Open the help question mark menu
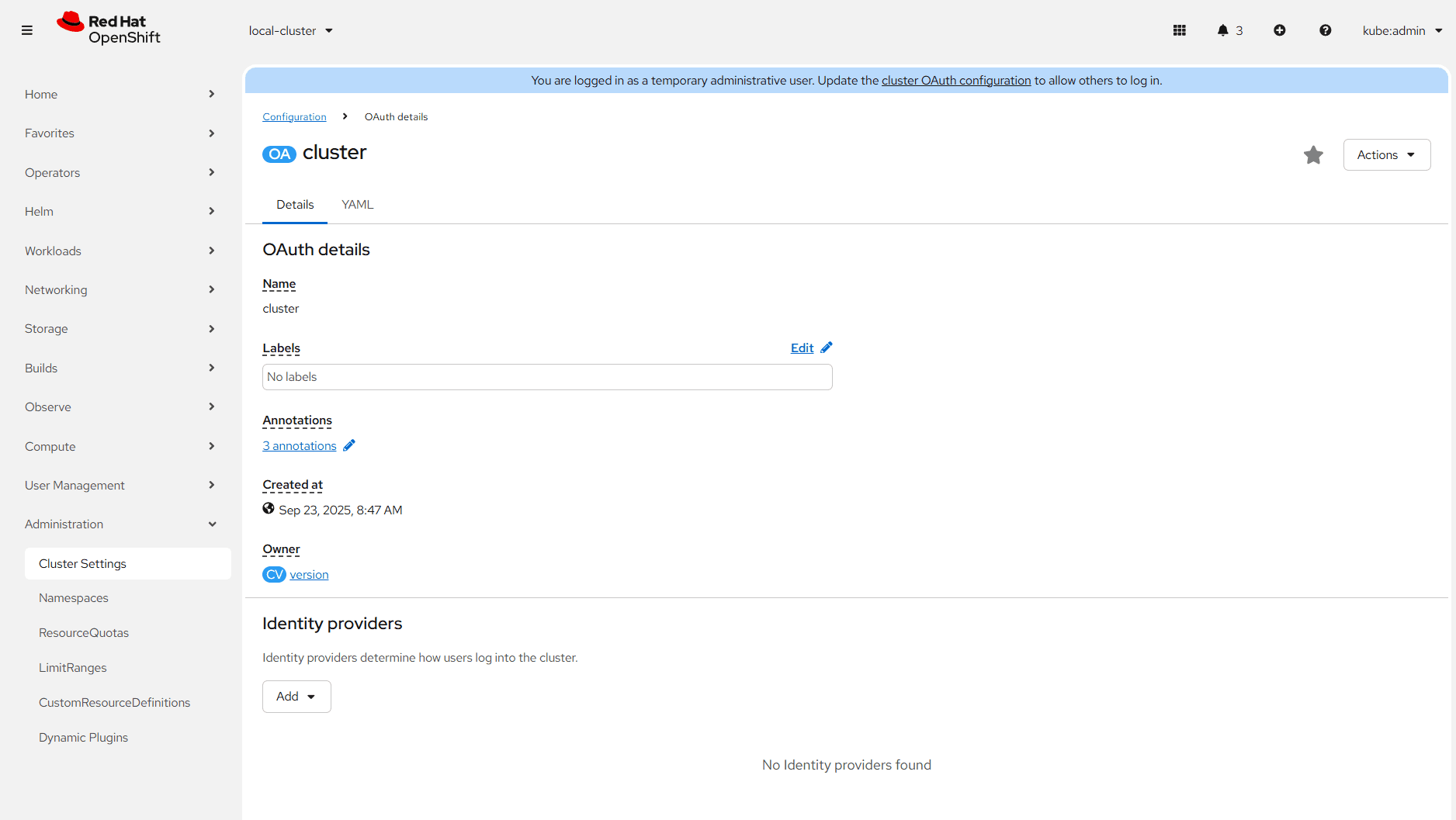The width and height of the screenshot is (1456, 820). click(x=1325, y=30)
